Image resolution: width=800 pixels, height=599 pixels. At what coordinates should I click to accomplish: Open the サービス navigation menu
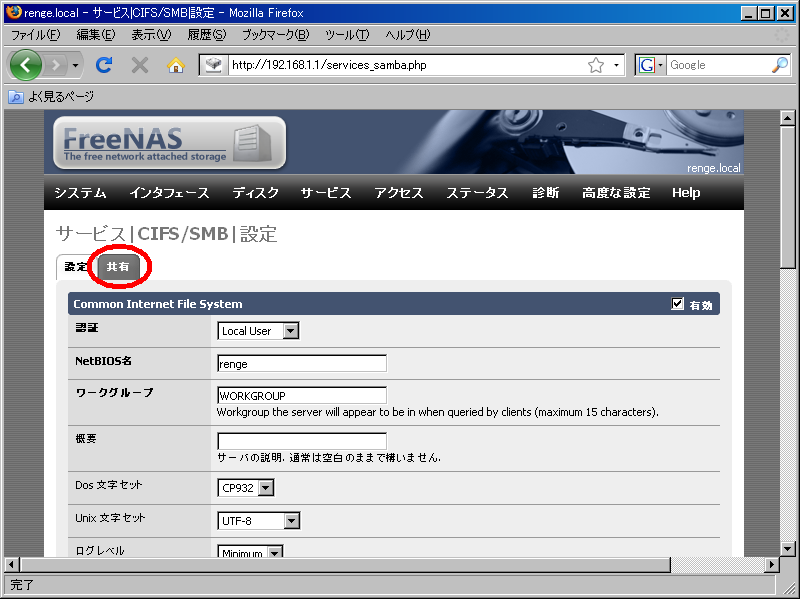pos(326,193)
